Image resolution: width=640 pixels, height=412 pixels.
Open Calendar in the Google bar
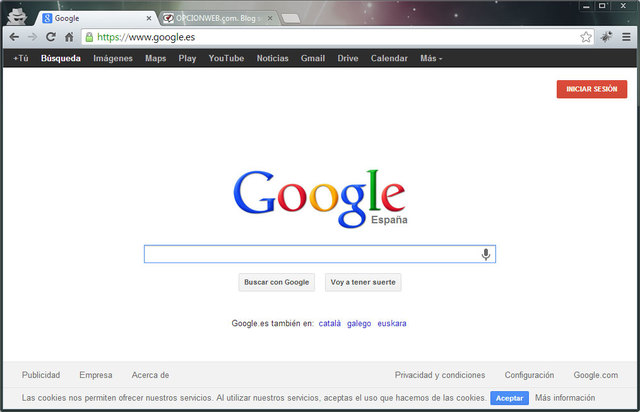coord(389,58)
